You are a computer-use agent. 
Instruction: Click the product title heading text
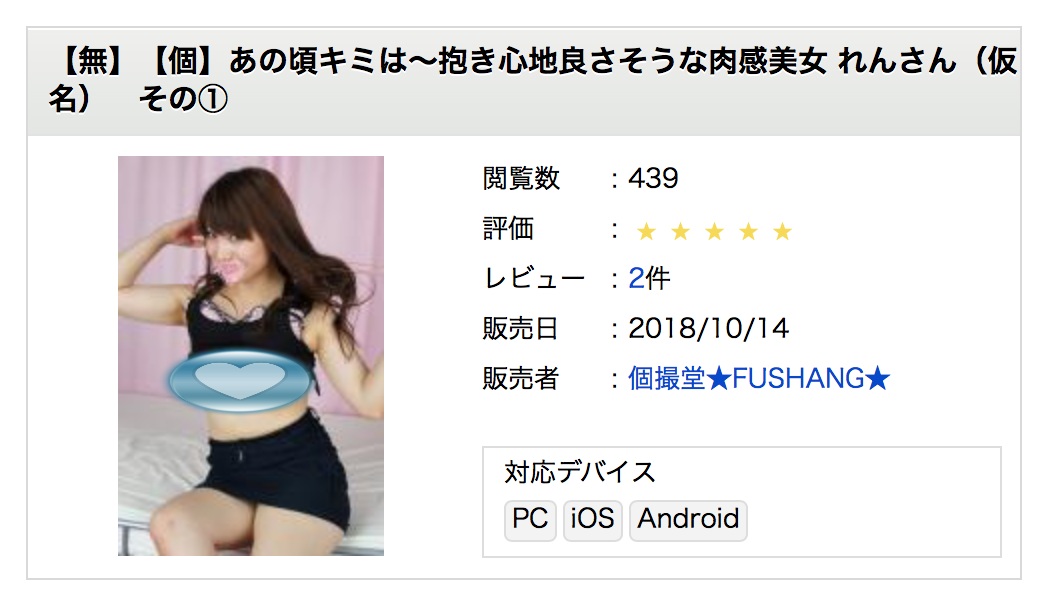pyautogui.click(x=532, y=80)
